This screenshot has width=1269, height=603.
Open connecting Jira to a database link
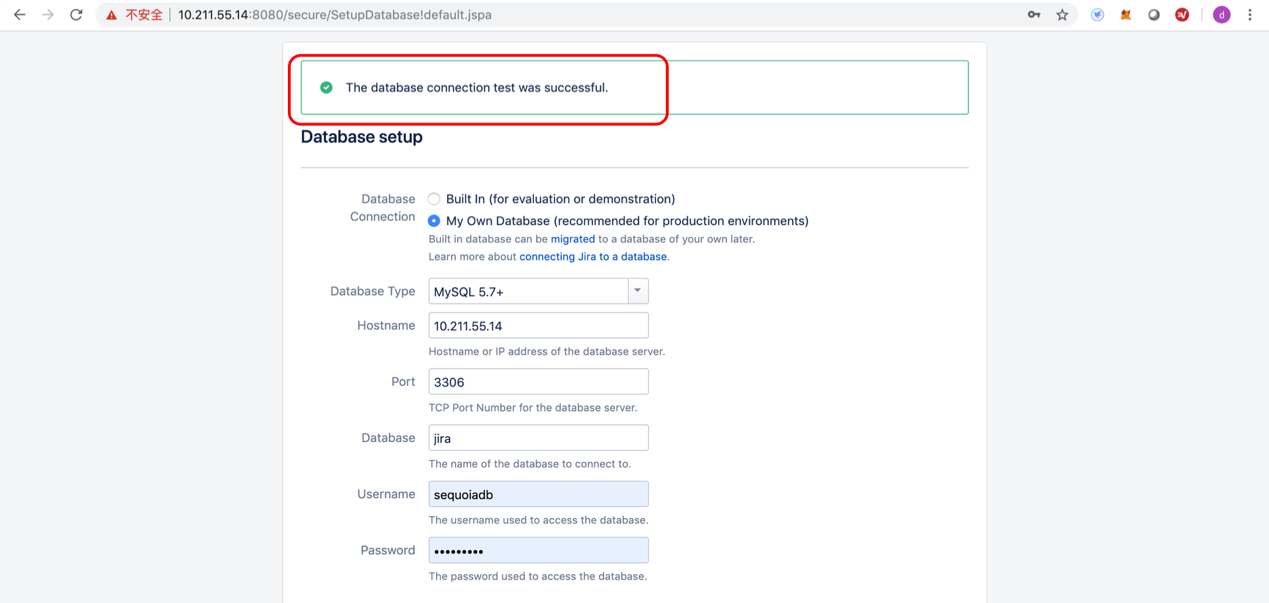tap(593, 257)
